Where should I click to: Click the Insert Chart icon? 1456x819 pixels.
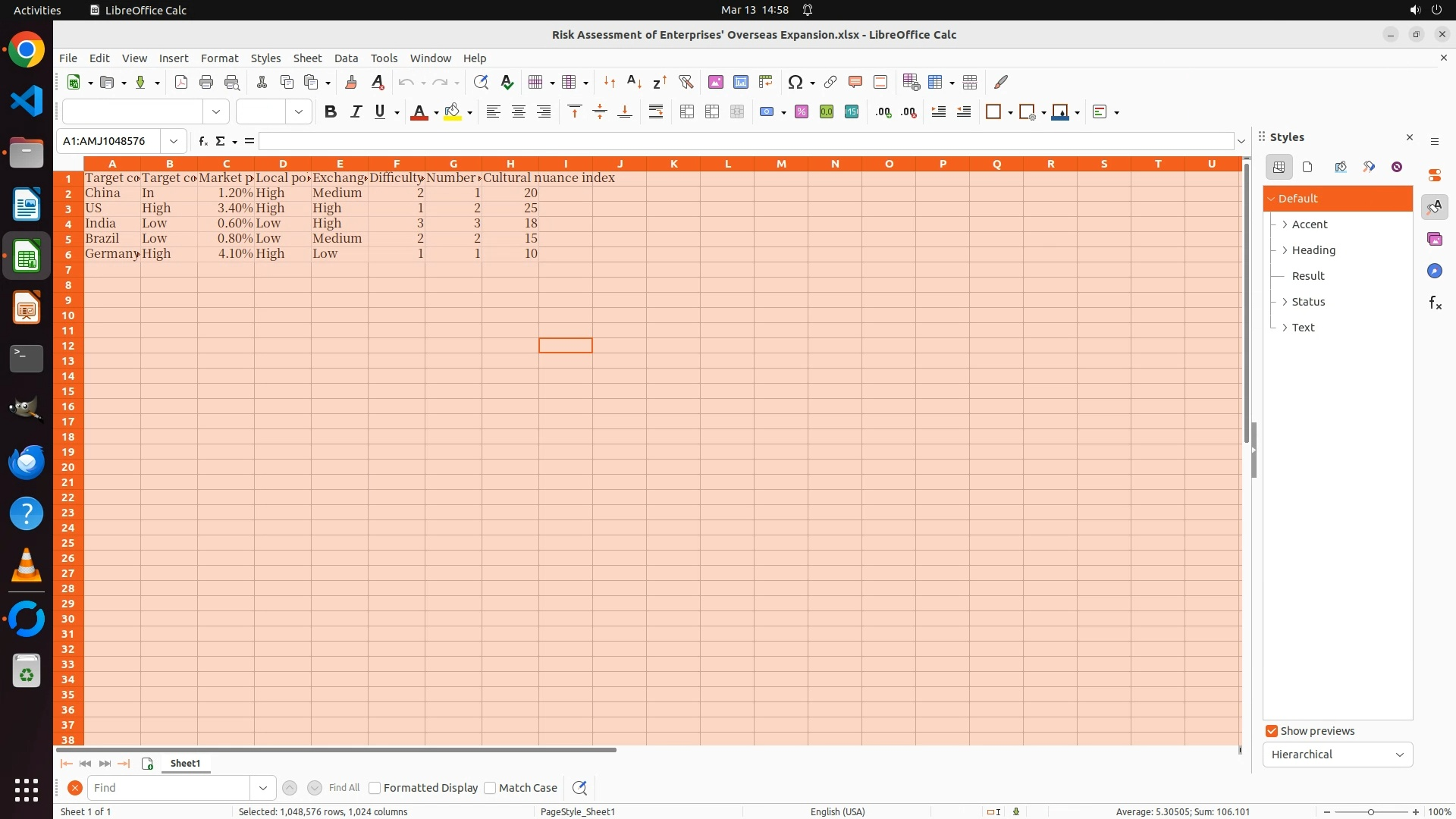(741, 82)
